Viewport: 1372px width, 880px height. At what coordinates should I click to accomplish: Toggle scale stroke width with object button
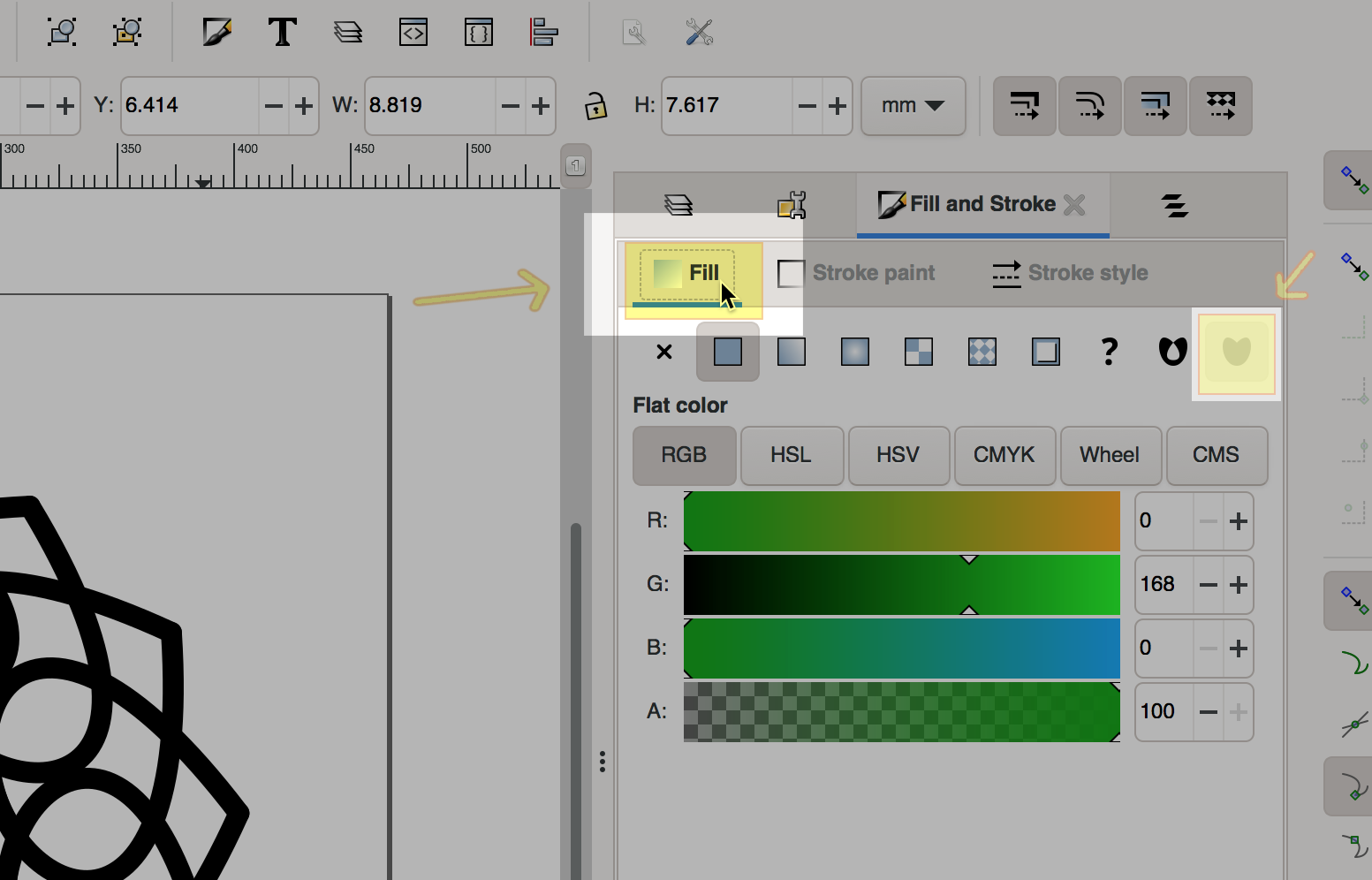click(1025, 106)
